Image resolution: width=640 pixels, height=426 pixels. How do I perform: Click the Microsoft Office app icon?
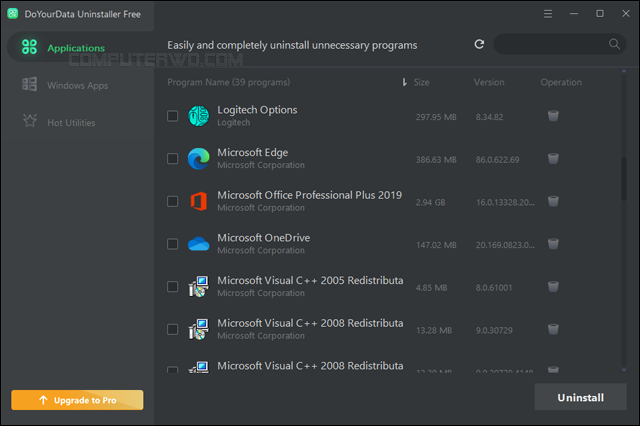coord(198,201)
